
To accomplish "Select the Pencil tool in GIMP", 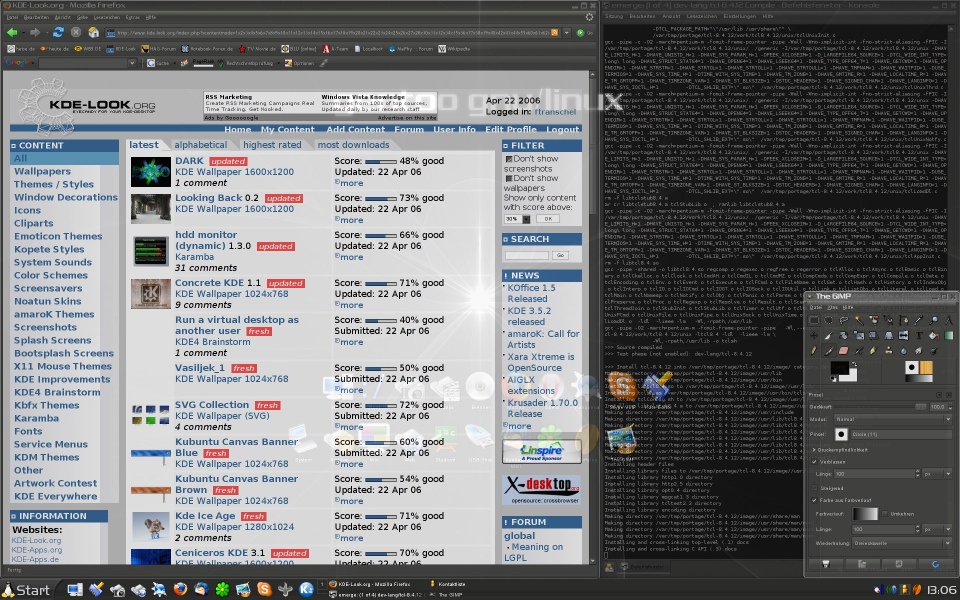I will click(x=814, y=351).
